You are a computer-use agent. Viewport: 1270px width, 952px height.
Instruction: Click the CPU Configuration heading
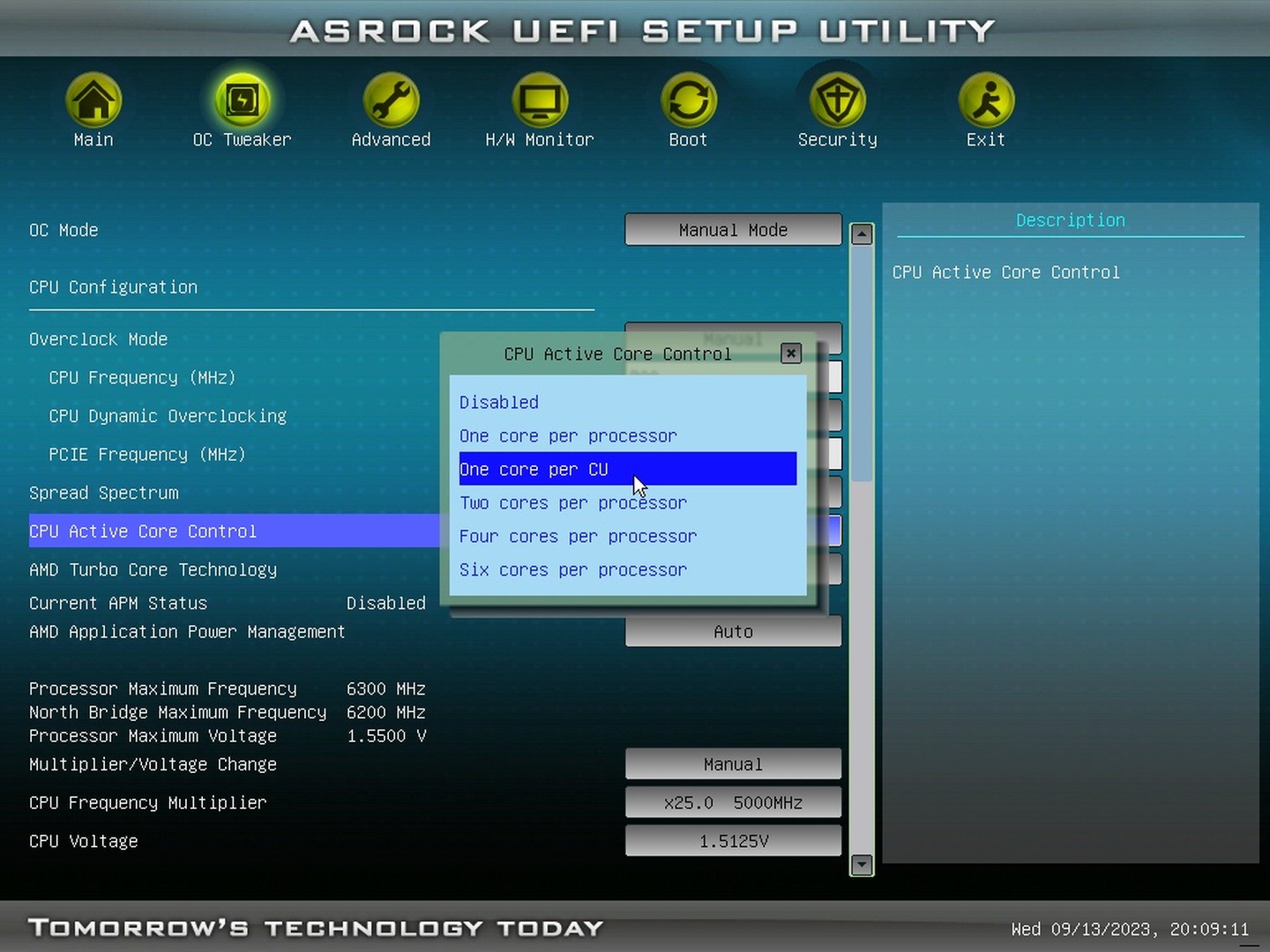113,287
